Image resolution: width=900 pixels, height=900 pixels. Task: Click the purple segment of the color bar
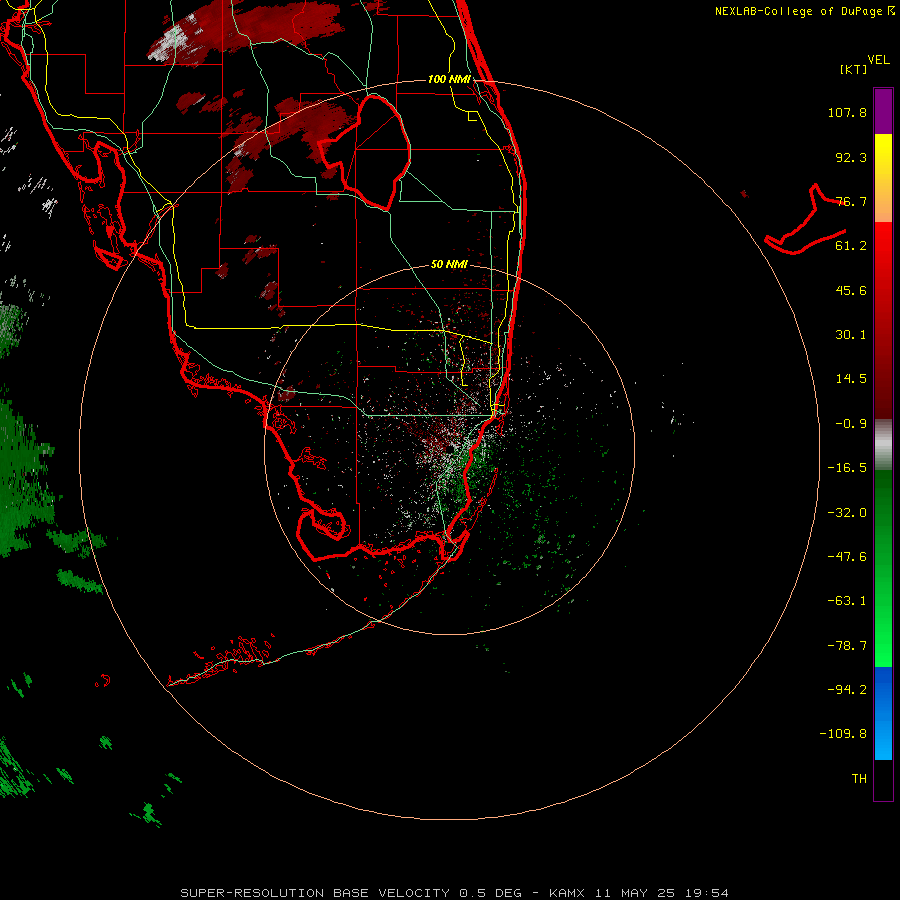coord(883,111)
